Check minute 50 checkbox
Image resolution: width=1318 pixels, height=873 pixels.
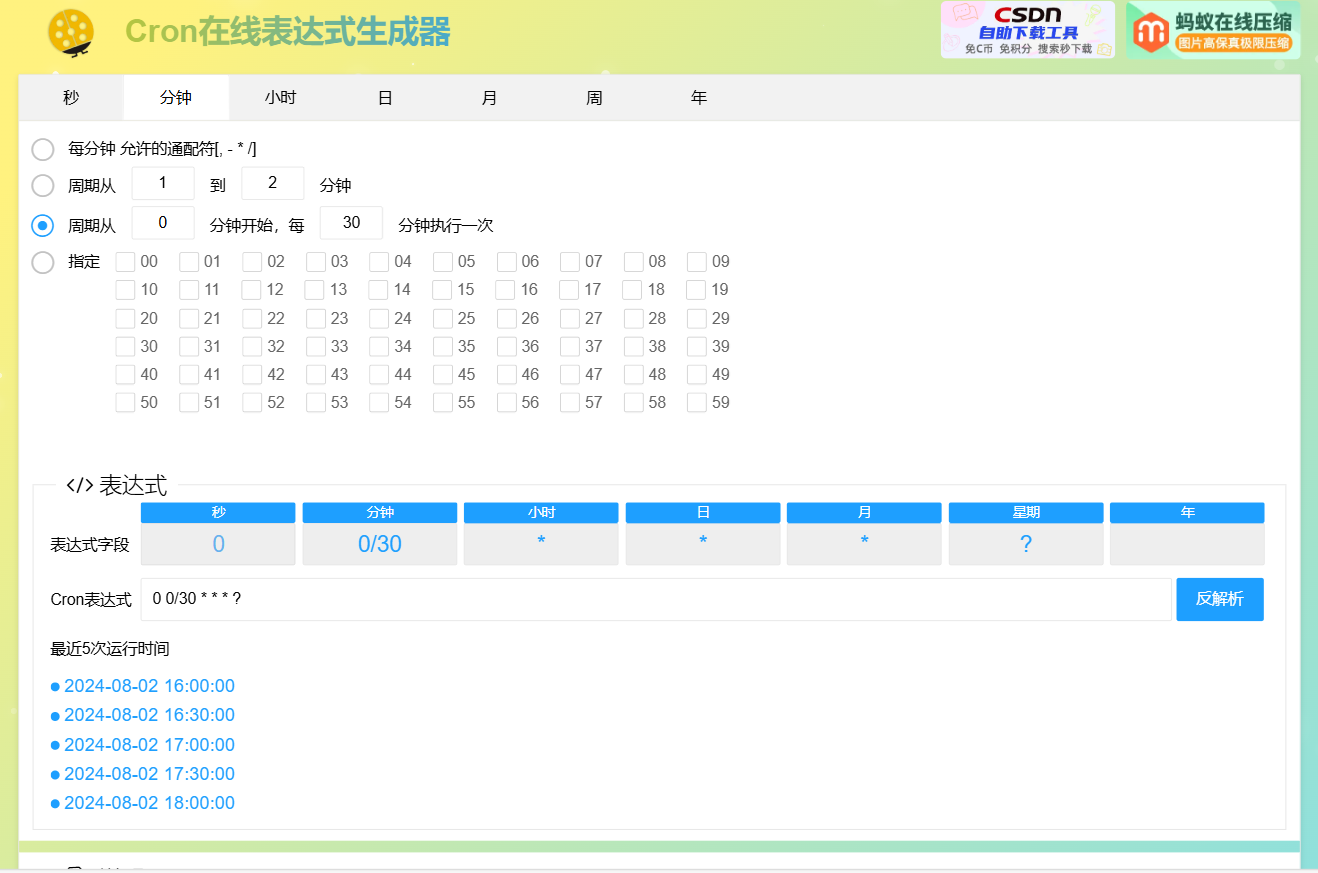click(125, 403)
